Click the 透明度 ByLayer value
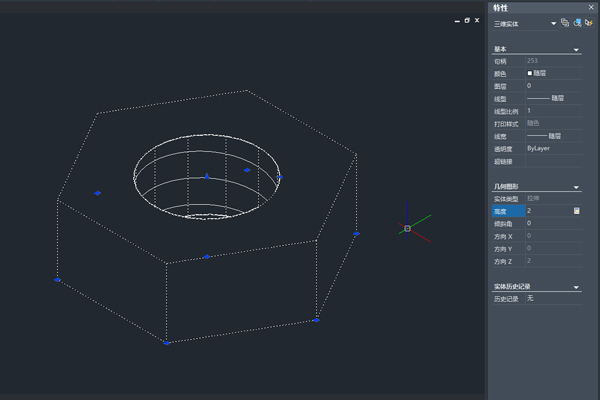Image resolution: width=600 pixels, height=400 pixels. coord(554,149)
